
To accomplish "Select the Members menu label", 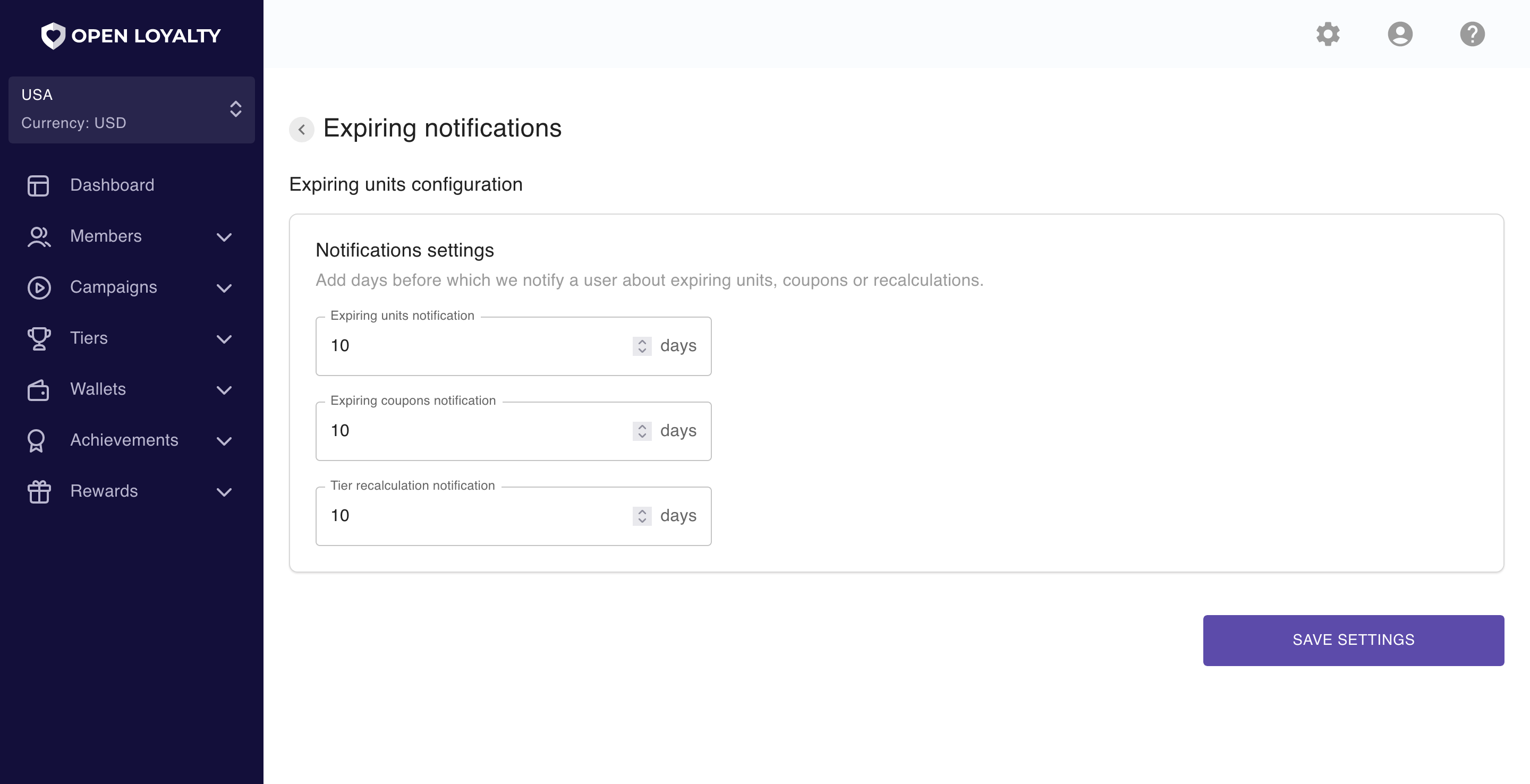I will click(106, 236).
